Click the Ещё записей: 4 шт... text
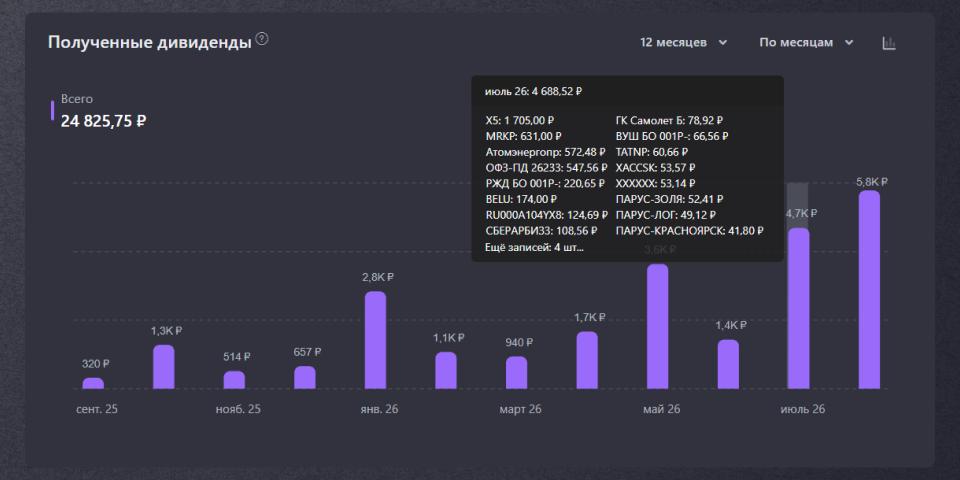 point(534,248)
